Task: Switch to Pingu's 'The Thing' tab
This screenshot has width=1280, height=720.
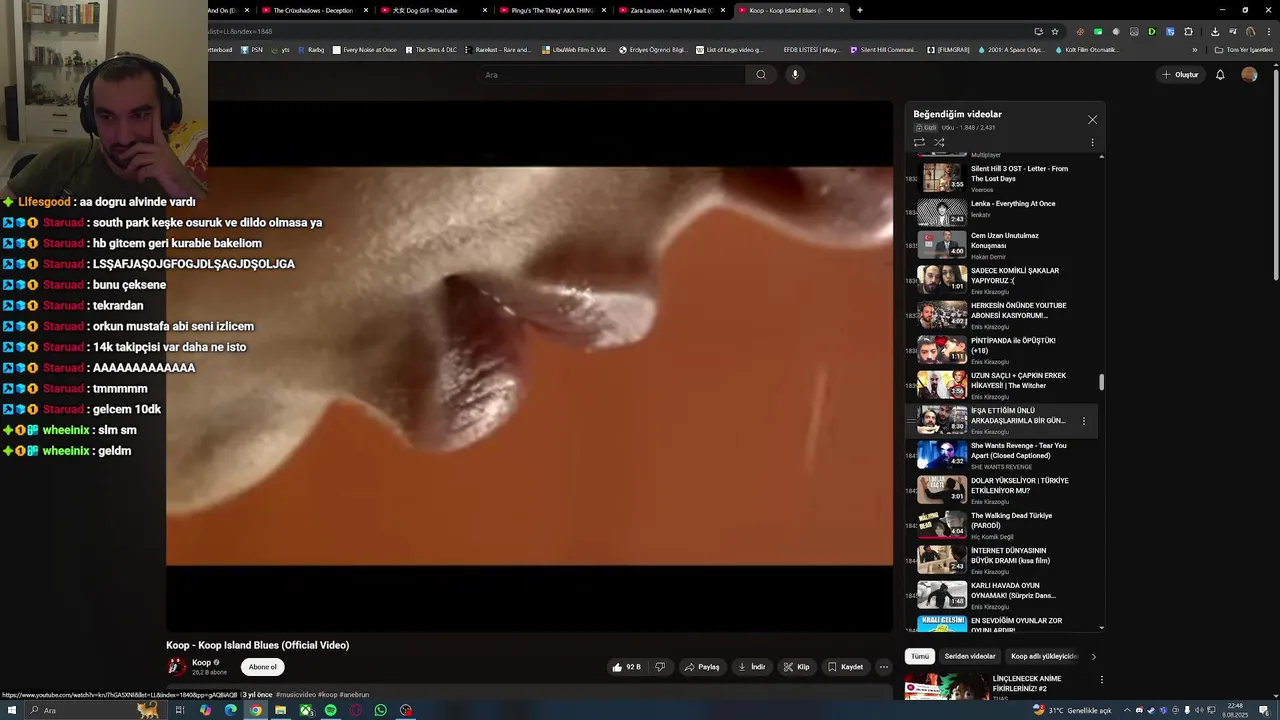Action: (x=553, y=10)
